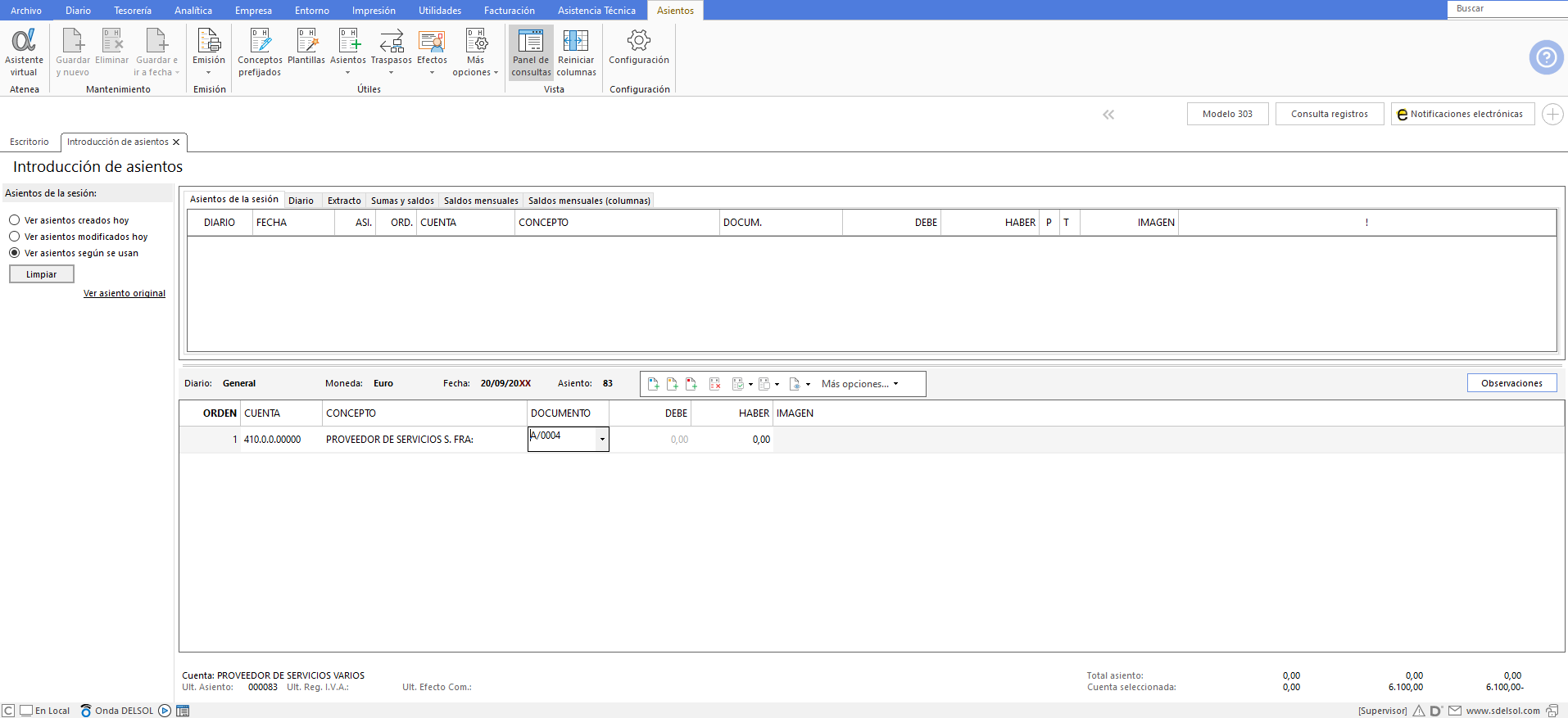Click the En Local monitor icon
The width and height of the screenshot is (1568, 718).
point(26,711)
